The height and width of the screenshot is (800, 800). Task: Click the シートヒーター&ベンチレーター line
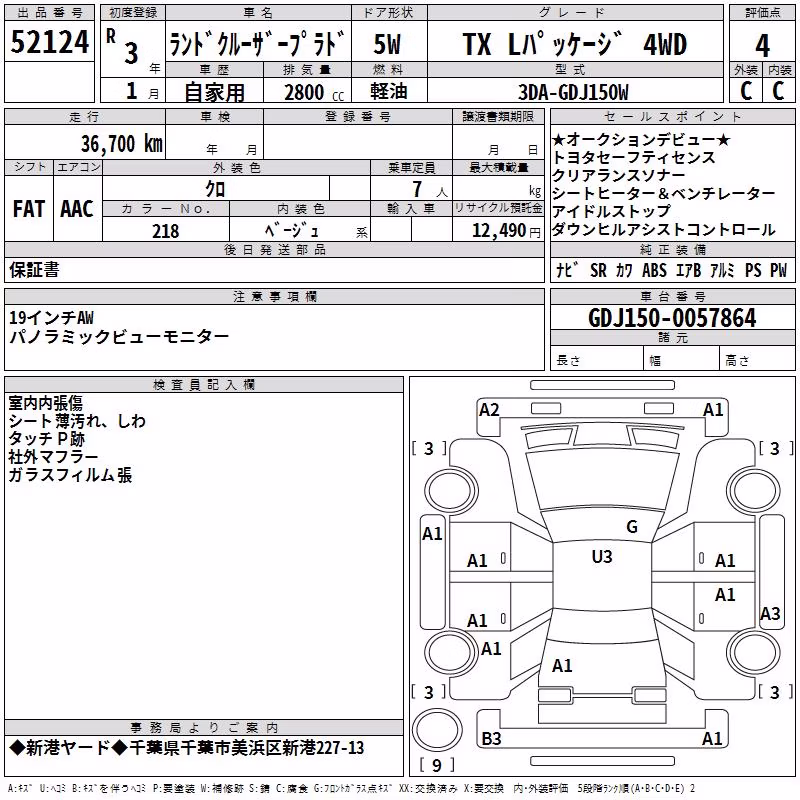click(x=664, y=193)
